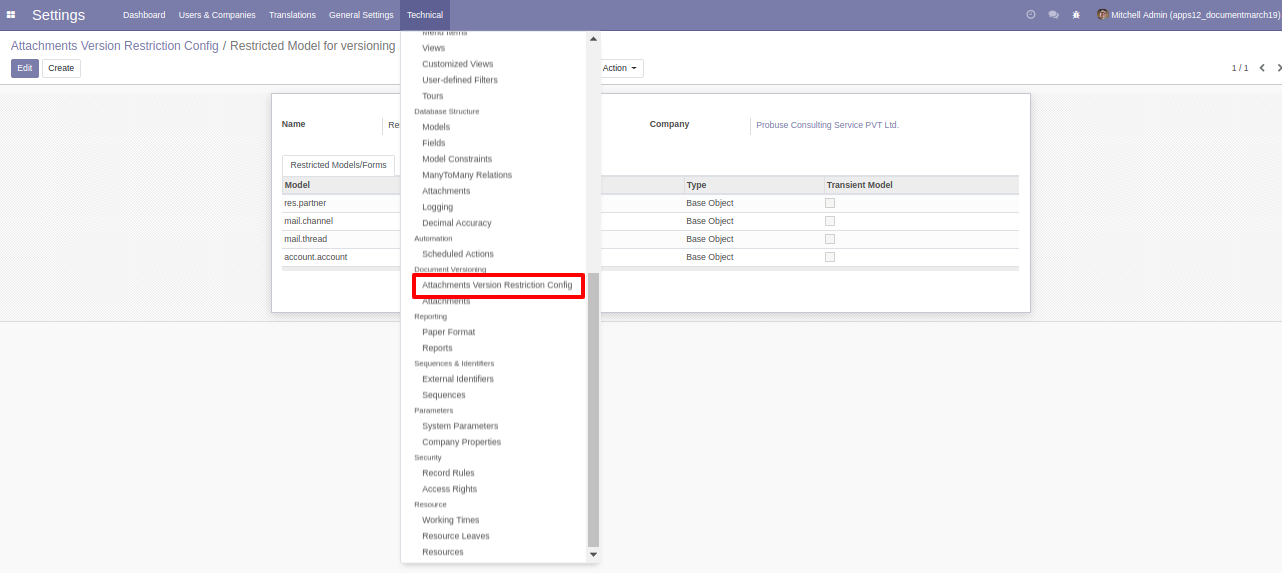Viewport: 1282px width, 573px height.
Task: Click the Edit button
Action: pyautogui.click(x=25, y=68)
